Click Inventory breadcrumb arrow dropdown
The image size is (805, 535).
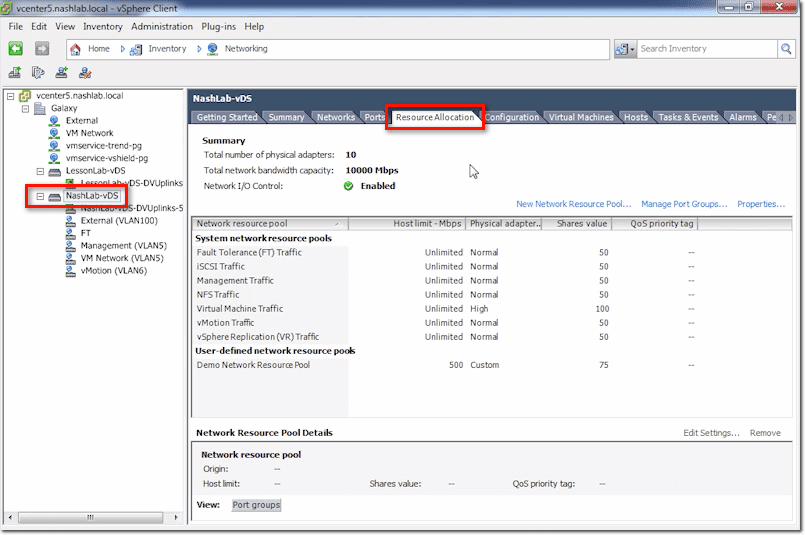tap(199, 49)
